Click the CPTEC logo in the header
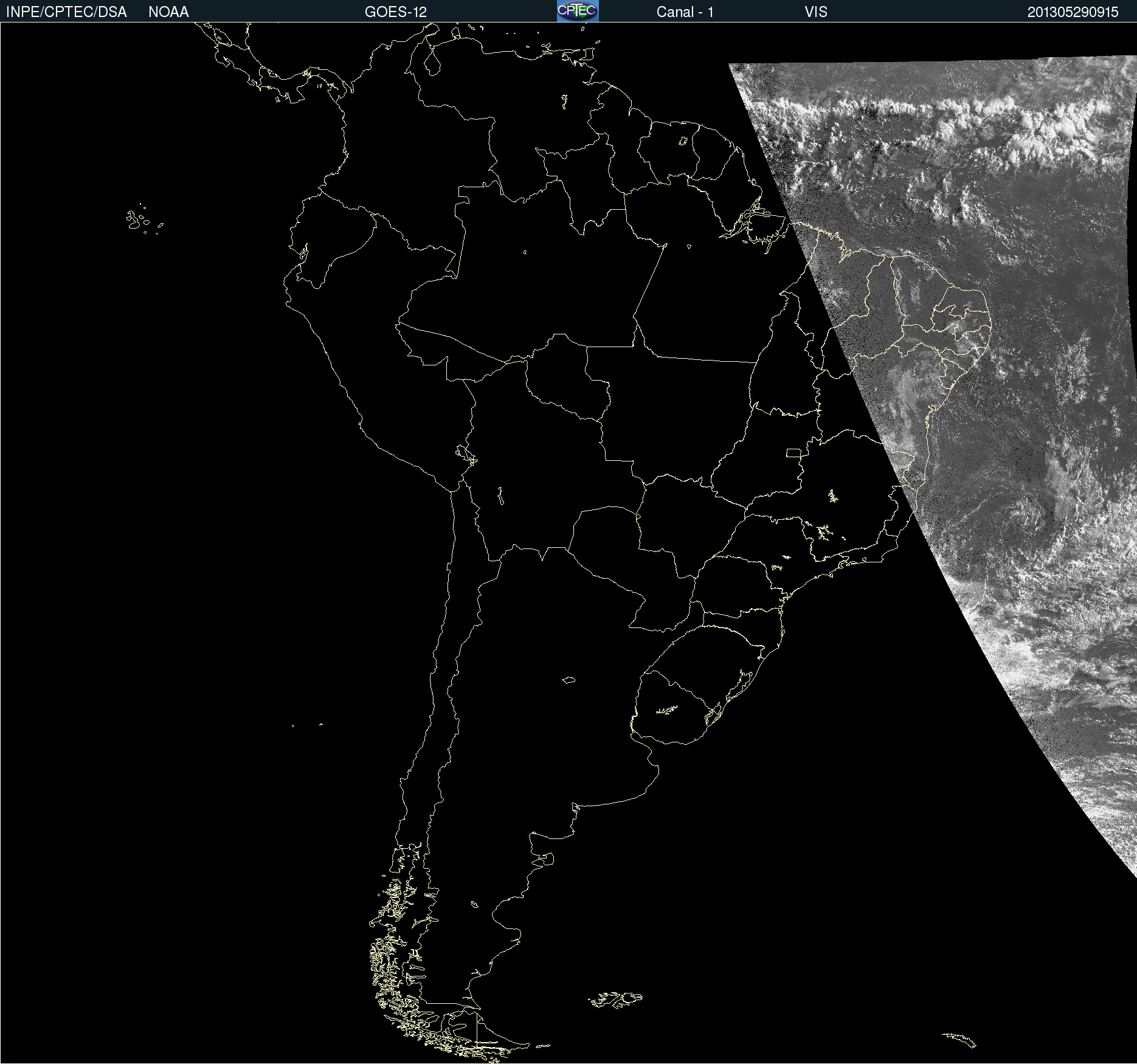This screenshot has height=1064, width=1137. pyautogui.click(x=577, y=11)
